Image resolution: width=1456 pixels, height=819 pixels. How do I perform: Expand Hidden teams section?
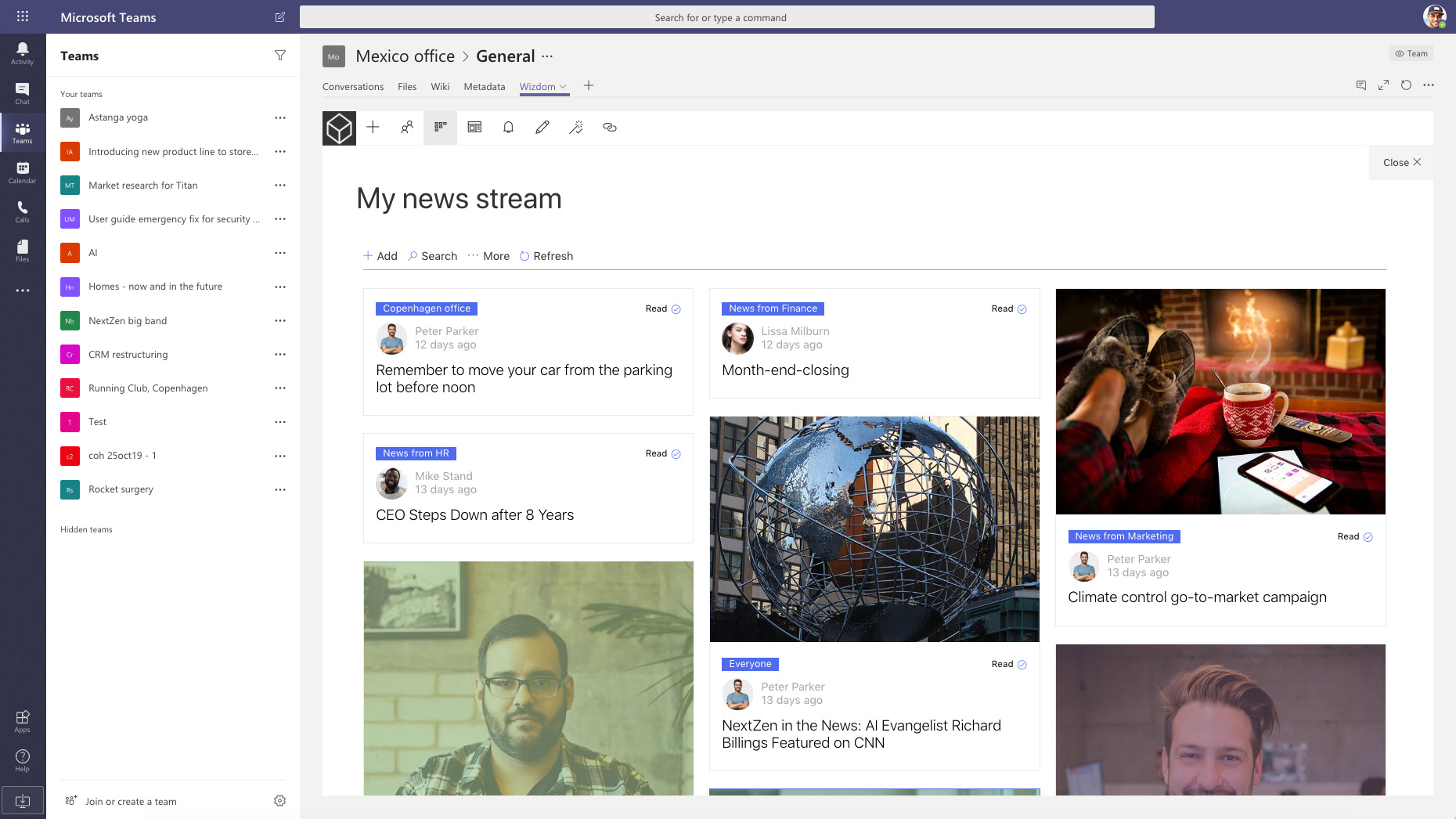click(86, 529)
